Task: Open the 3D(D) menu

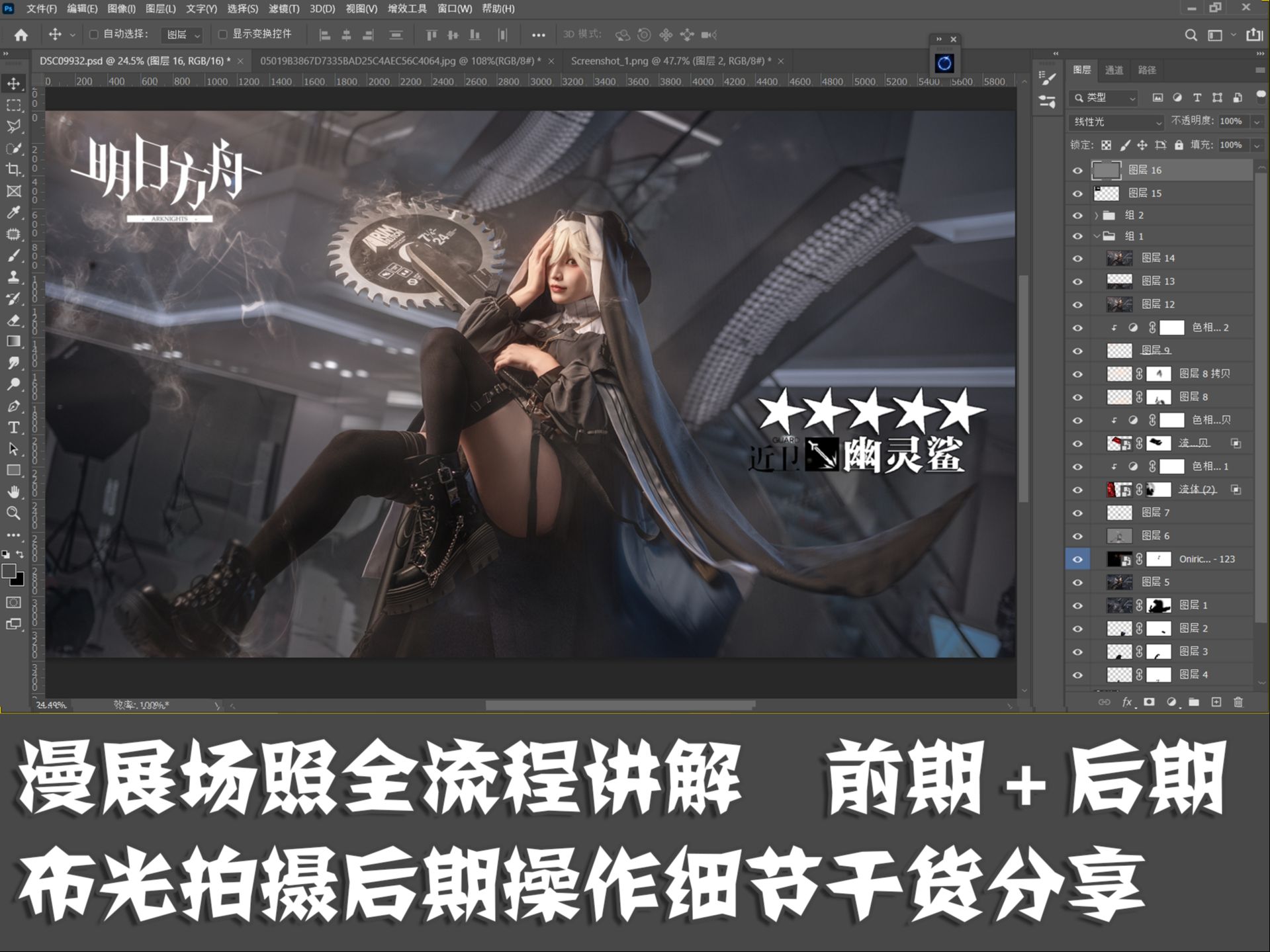Action: click(322, 9)
